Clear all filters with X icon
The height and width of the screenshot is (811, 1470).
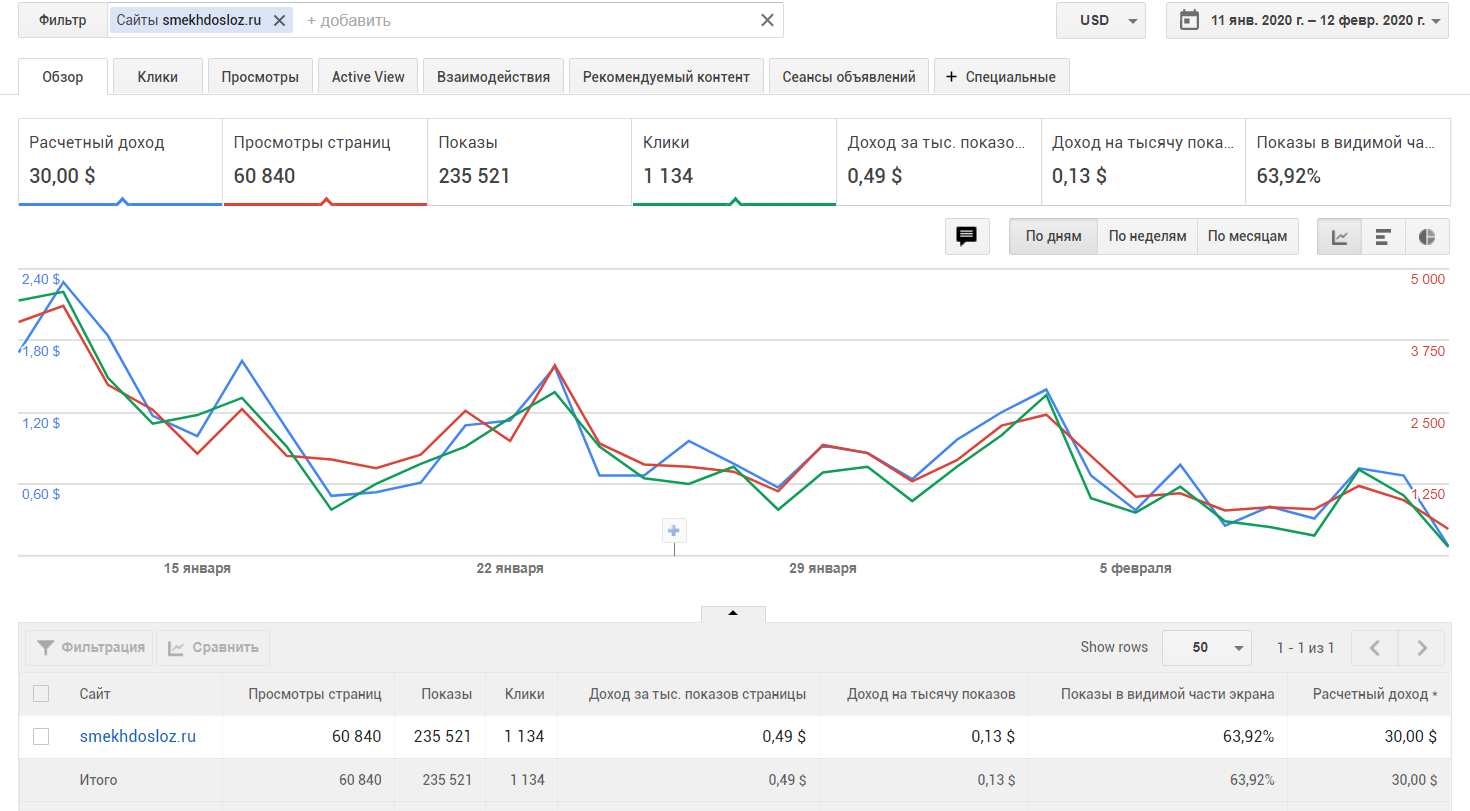tap(767, 20)
